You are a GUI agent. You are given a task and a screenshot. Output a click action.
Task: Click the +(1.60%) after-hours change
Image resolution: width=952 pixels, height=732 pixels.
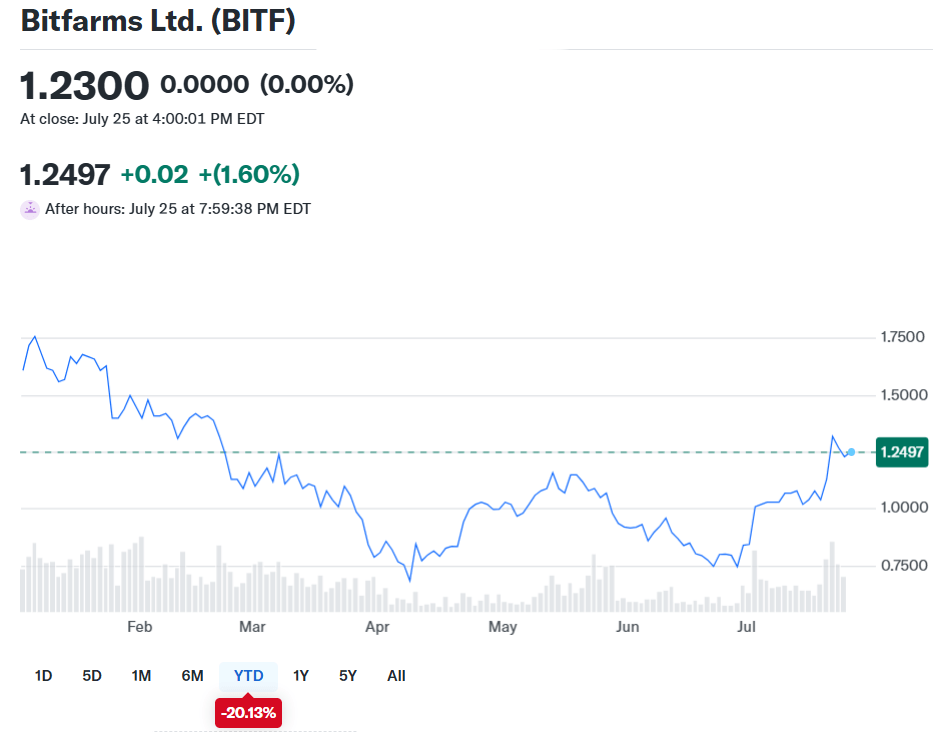249,174
